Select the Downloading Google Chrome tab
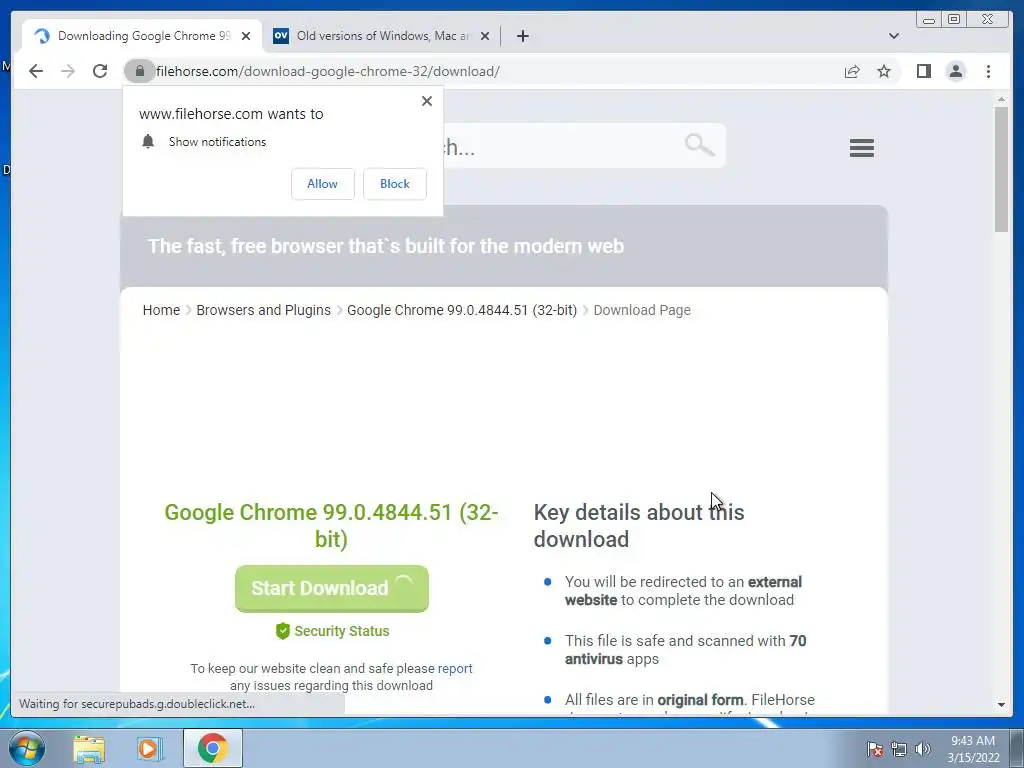 click(x=142, y=36)
